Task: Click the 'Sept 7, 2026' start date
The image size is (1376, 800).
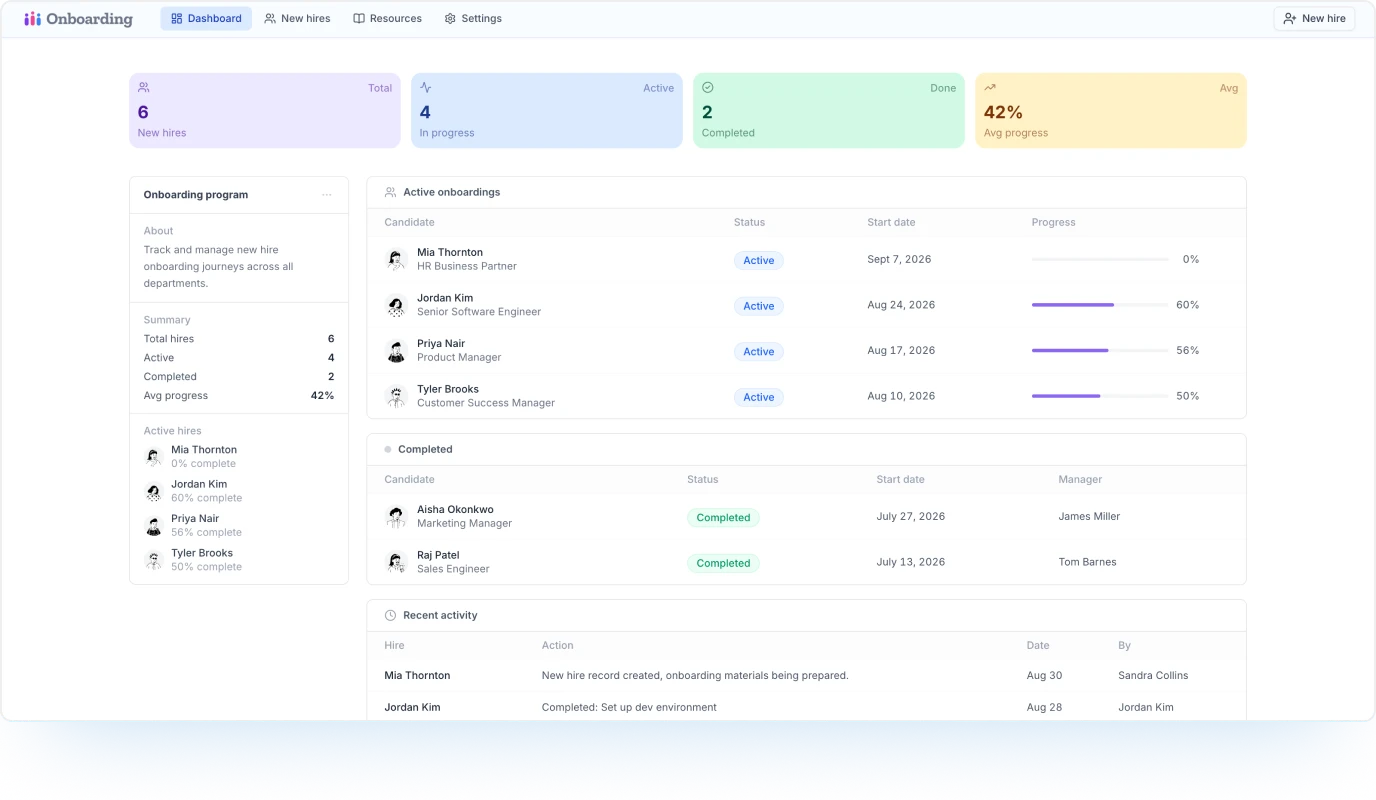Action: 899,259
